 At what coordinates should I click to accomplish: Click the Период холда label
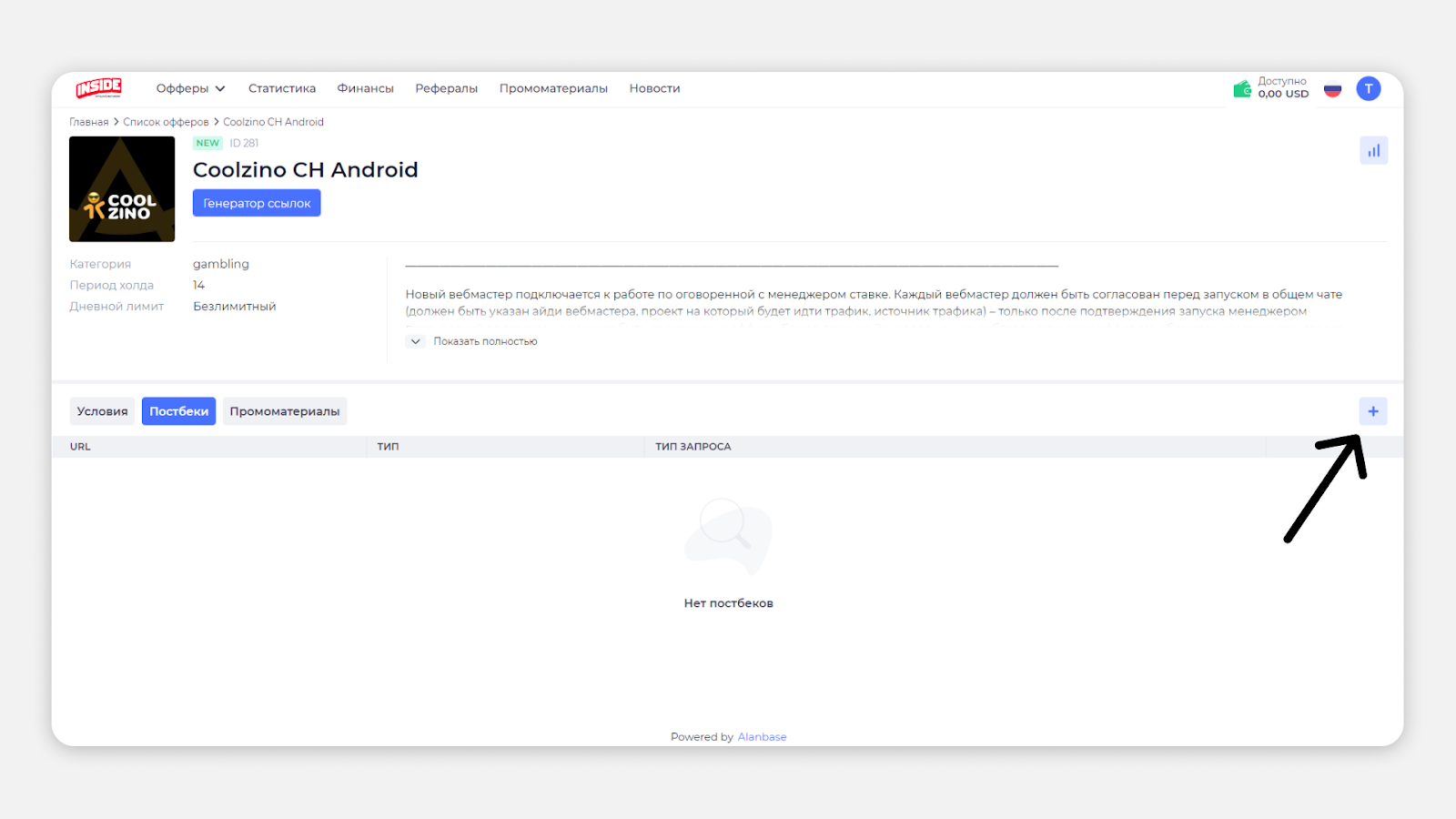click(112, 286)
